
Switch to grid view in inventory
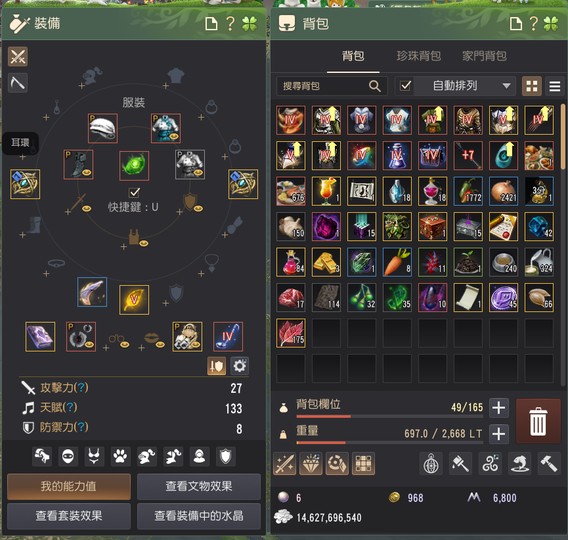532,86
